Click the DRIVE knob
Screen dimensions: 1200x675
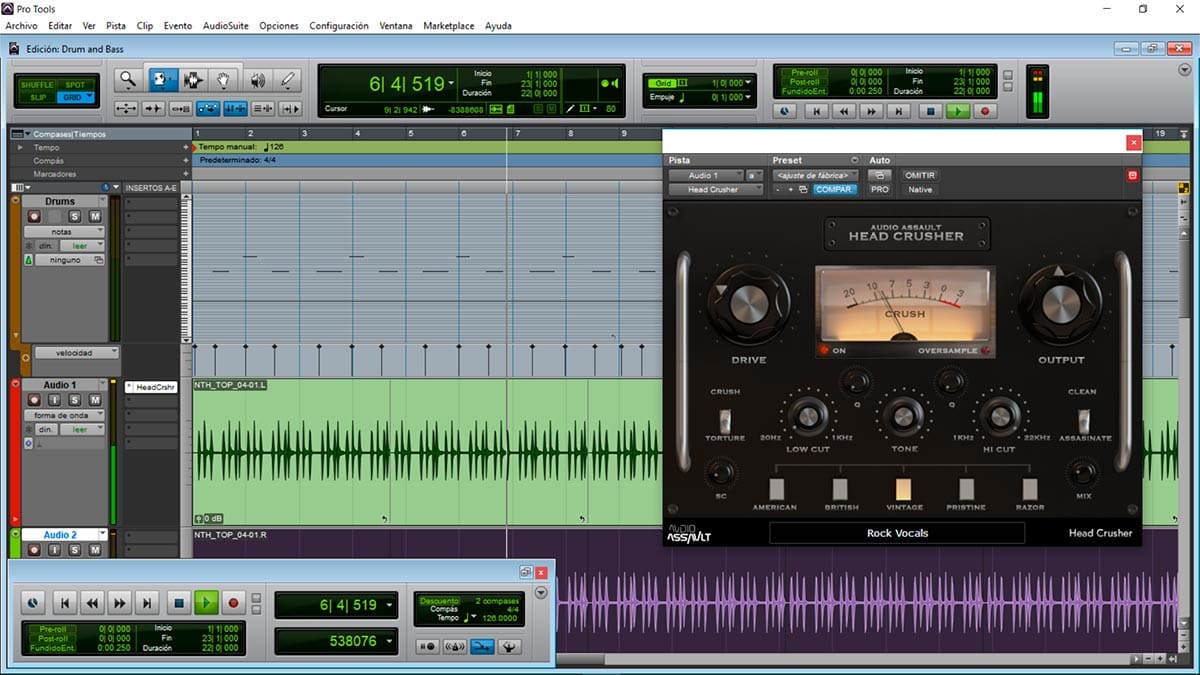pyautogui.click(x=748, y=304)
